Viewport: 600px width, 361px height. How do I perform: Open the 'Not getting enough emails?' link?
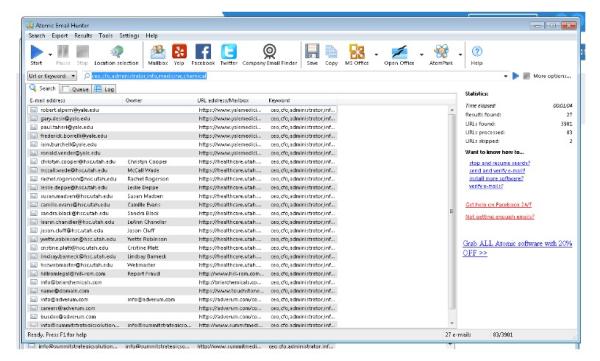click(500, 217)
